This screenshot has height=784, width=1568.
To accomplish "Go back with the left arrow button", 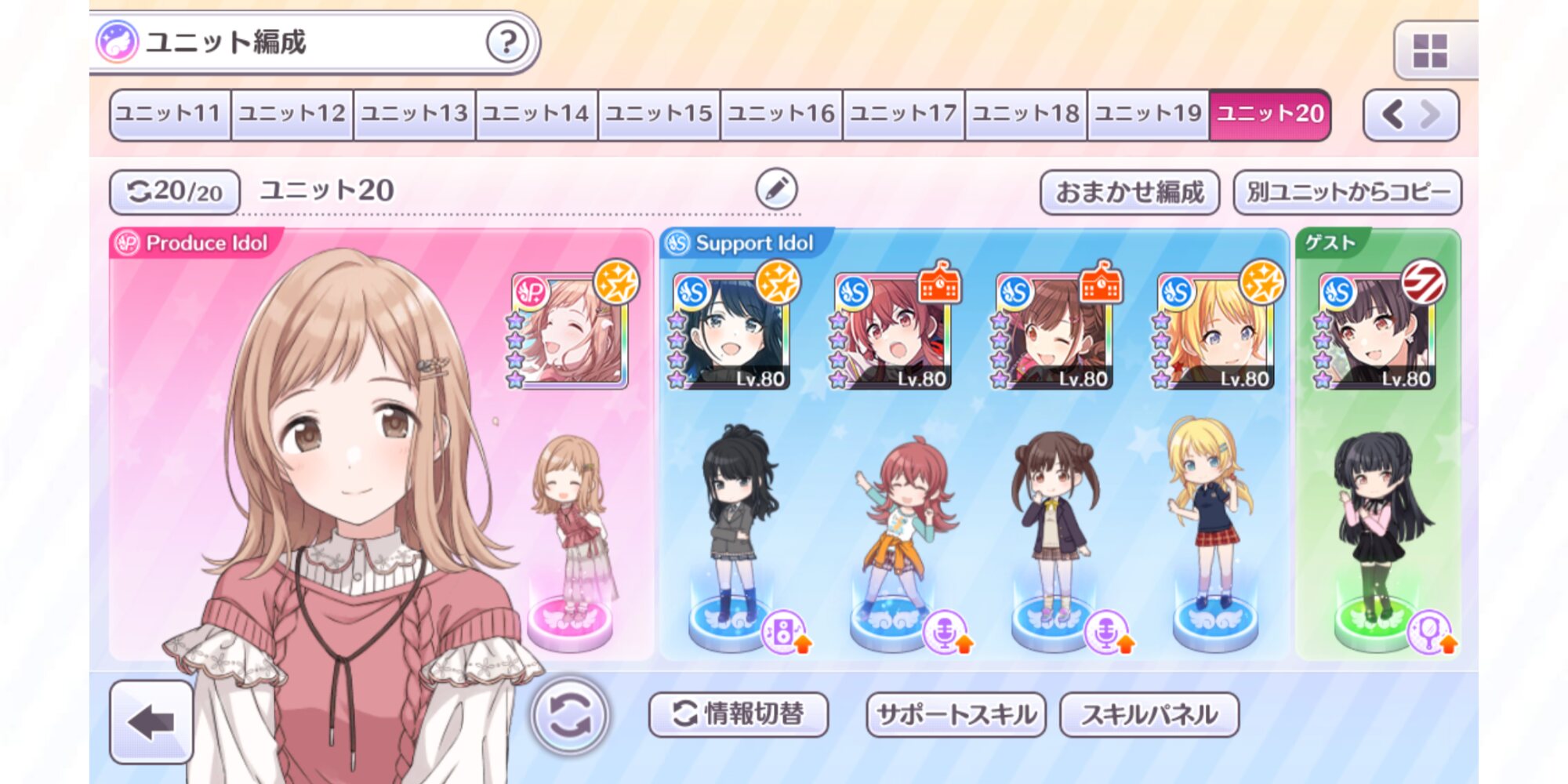I will (151, 722).
